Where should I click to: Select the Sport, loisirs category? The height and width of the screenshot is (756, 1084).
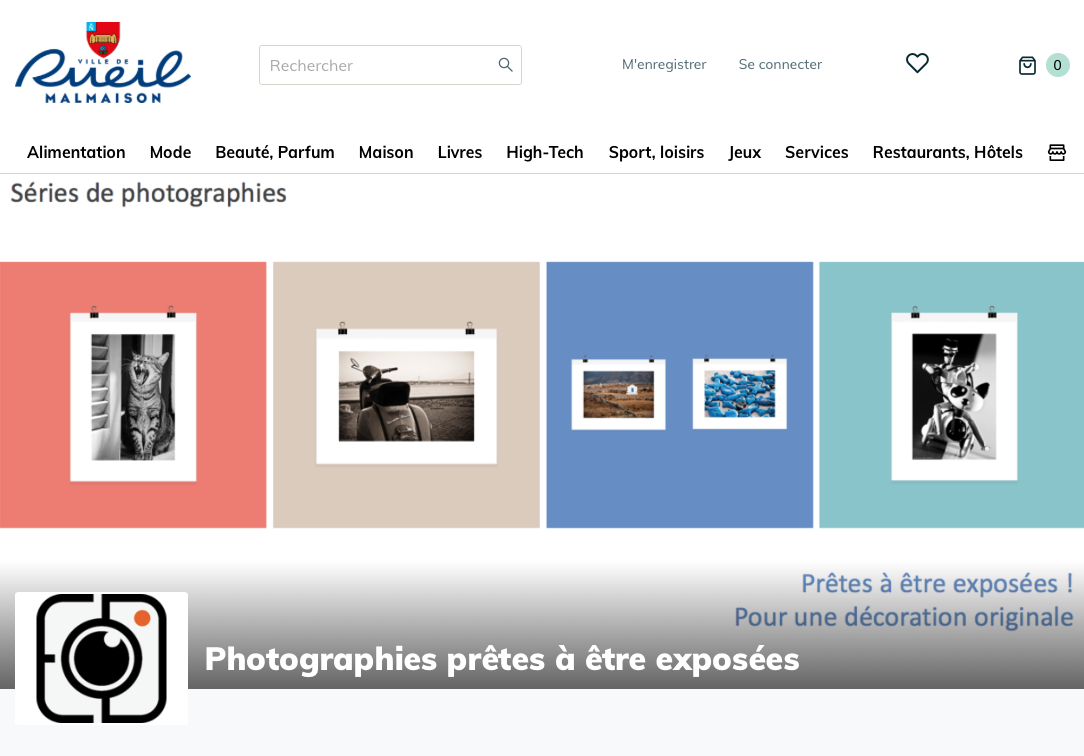click(x=656, y=152)
